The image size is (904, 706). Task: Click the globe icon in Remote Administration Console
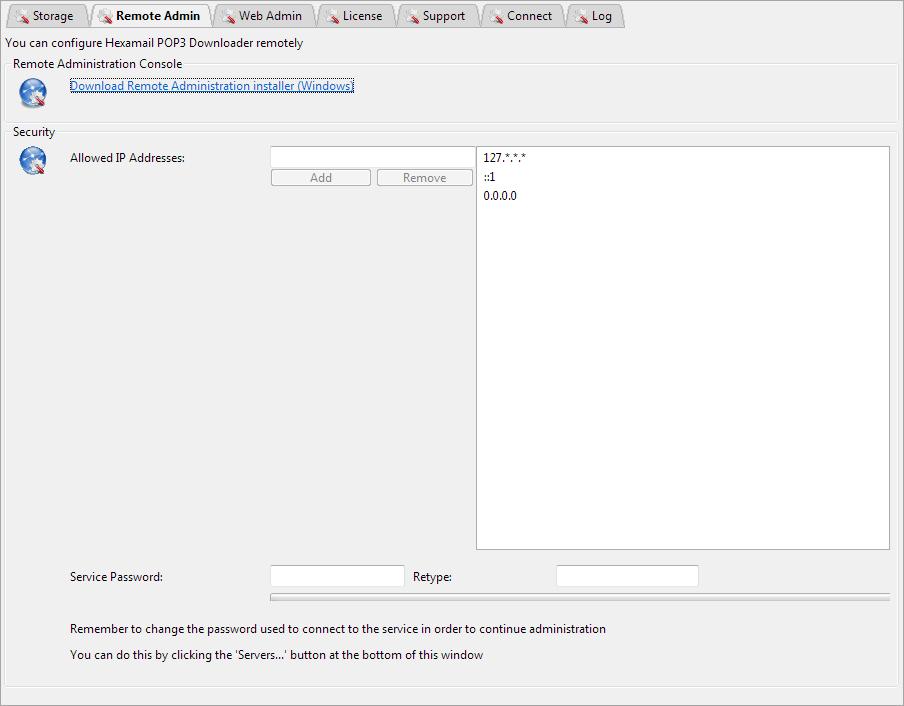pos(31,92)
